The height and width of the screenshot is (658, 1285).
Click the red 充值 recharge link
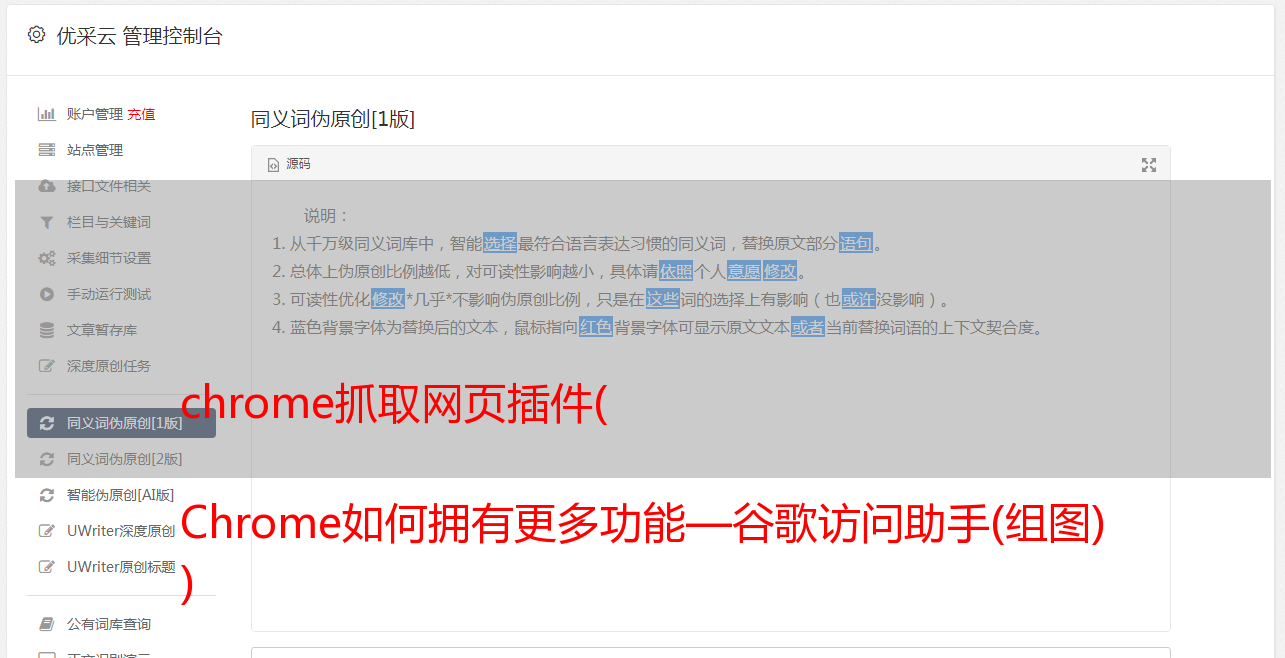point(141,114)
